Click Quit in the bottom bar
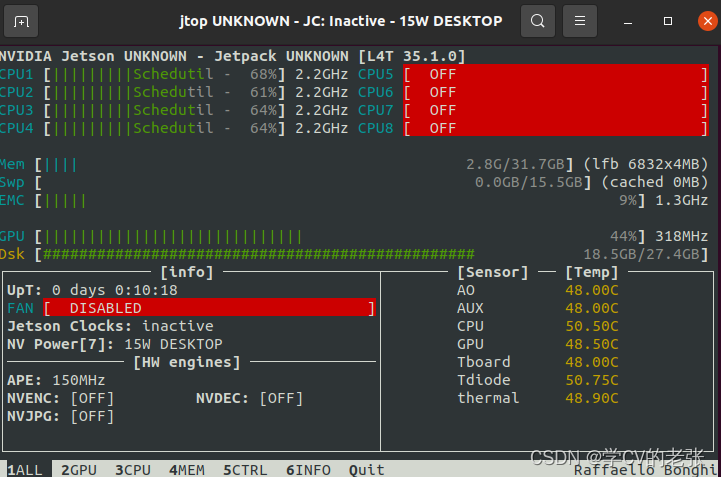 [x=366, y=470]
